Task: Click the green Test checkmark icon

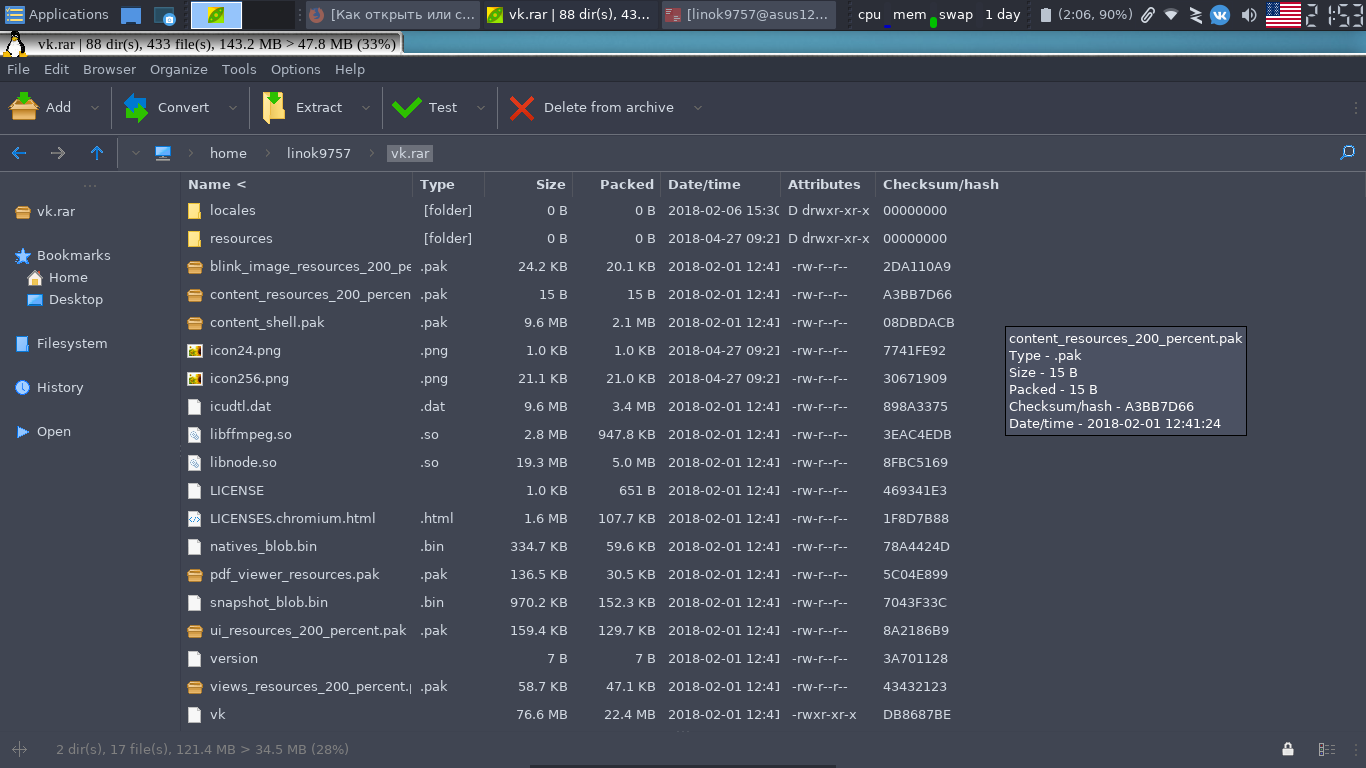Action: coord(407,107)
